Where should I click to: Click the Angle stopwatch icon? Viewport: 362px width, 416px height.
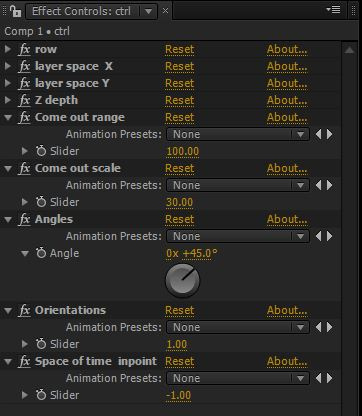click(x=41, y=253)
